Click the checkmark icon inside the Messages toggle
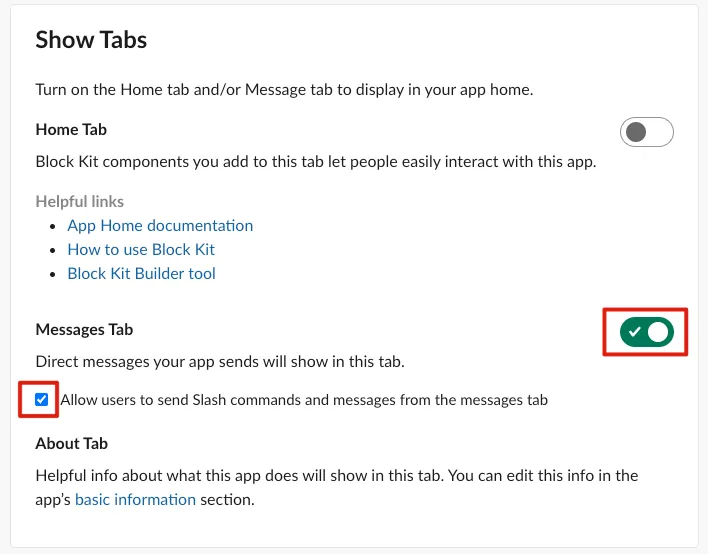Image resolution: width=708 pixels, height=554 pixels. pos(635,332)
